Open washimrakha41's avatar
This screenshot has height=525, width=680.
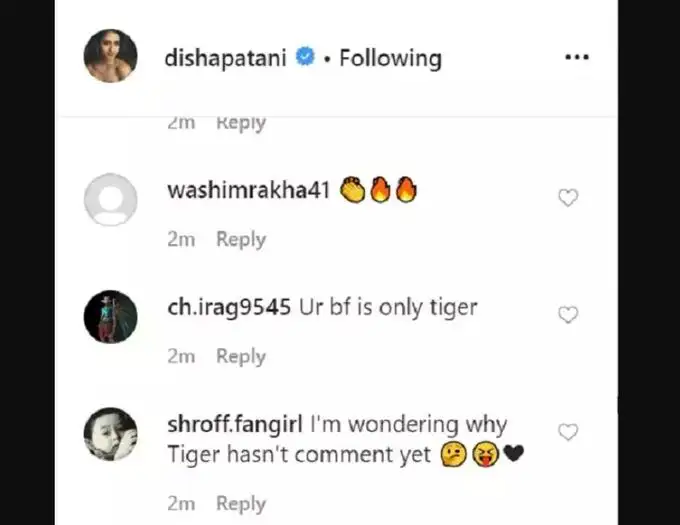111,199
